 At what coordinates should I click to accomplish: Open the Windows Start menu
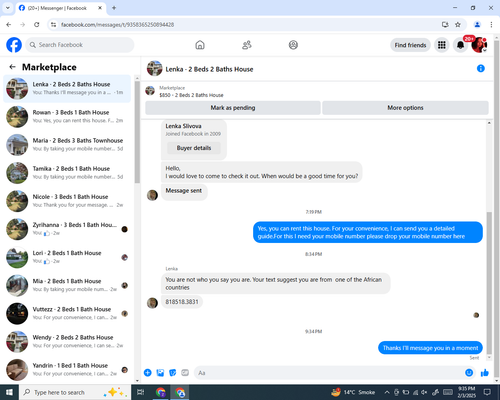coord(9,392)
